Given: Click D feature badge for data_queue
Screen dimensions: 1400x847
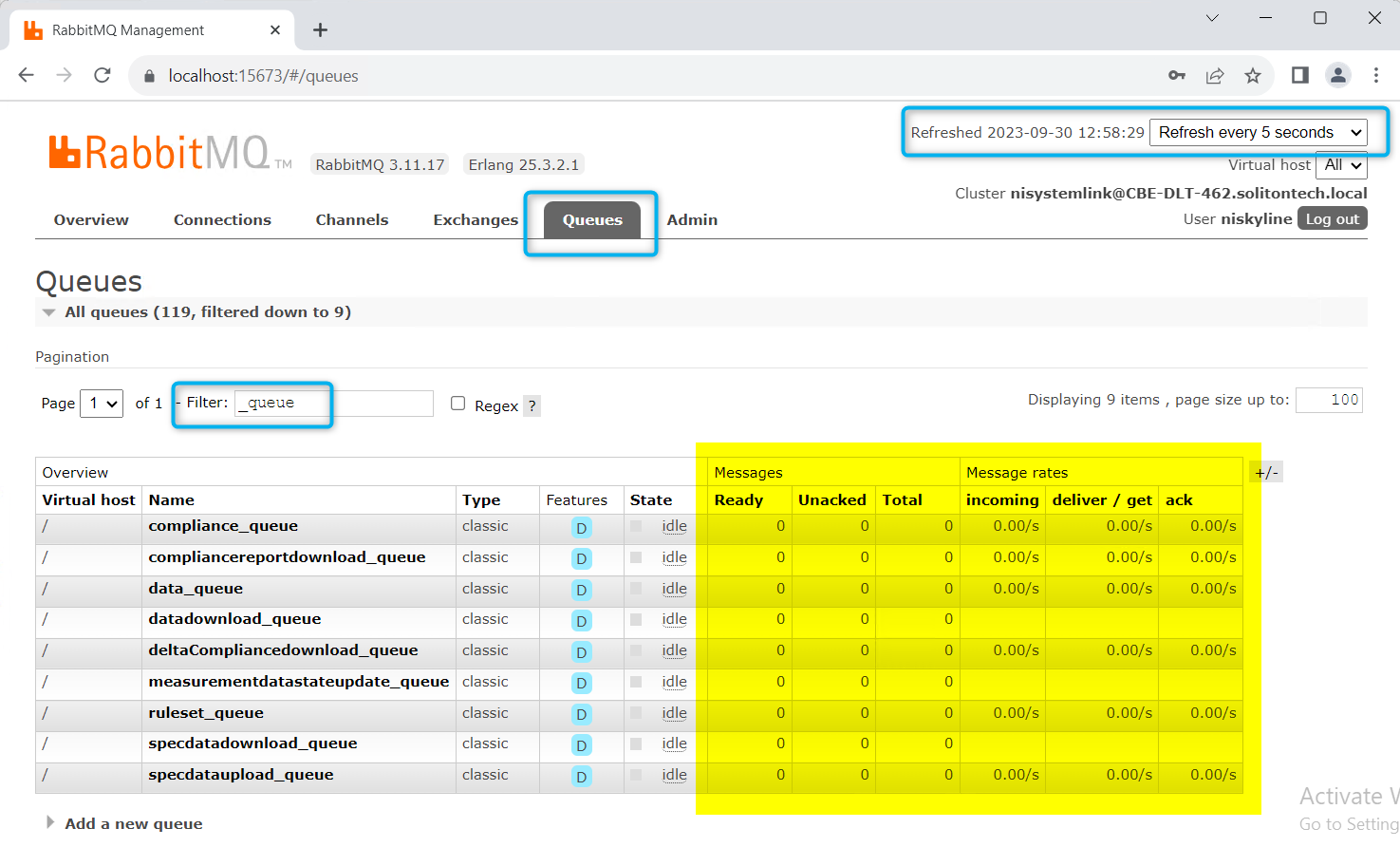Looking at the screenshot, I should (x=582, y=591).
